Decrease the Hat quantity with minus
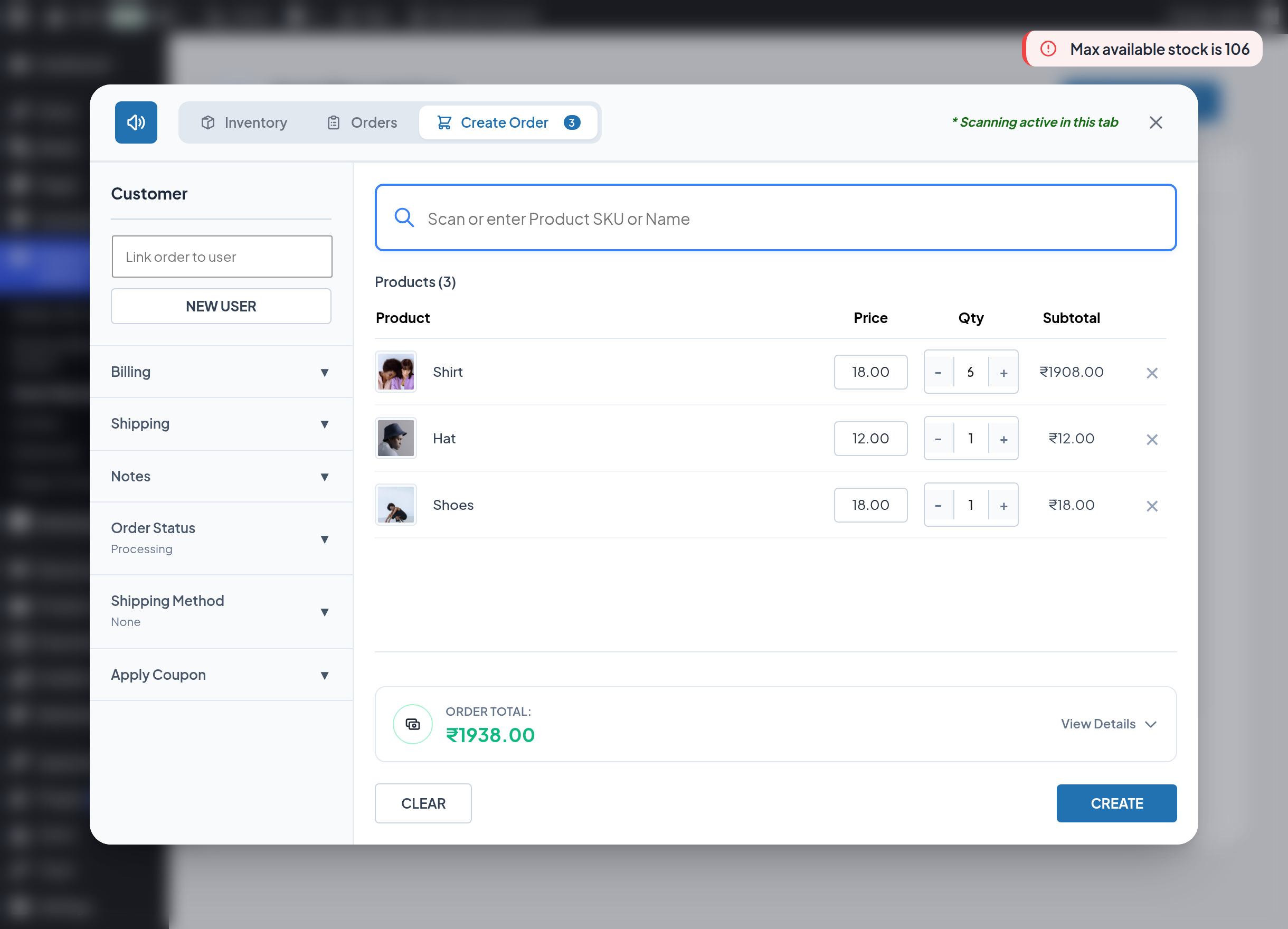This screenshot has height=929, width=1288. click(x=938, y=439)
